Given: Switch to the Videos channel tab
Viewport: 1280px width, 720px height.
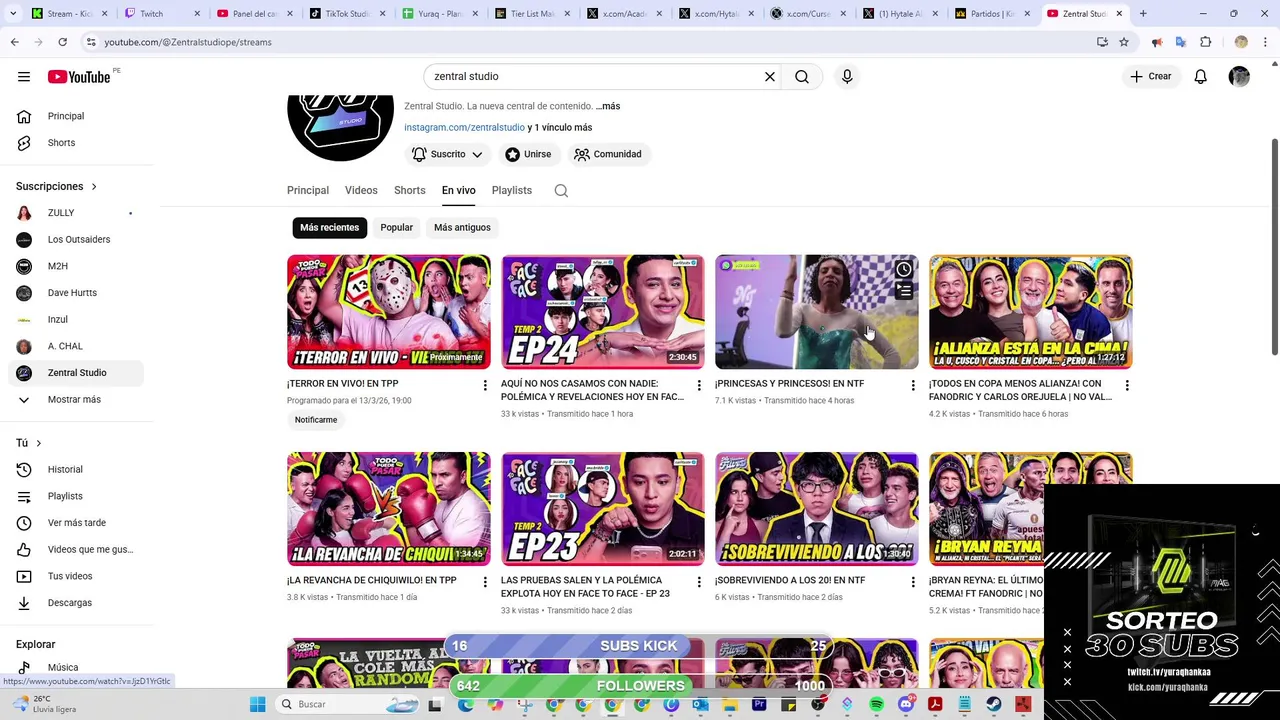Looking at the screenshot, I should click(361, 190).
